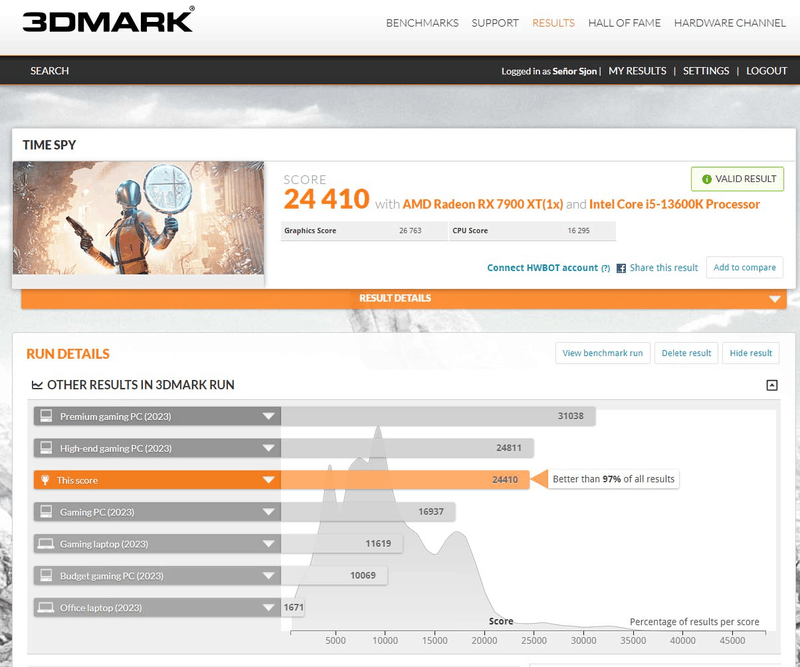
Task: Expand the Gaming laptop (2023) dropdown
Action: pos(268,544)
